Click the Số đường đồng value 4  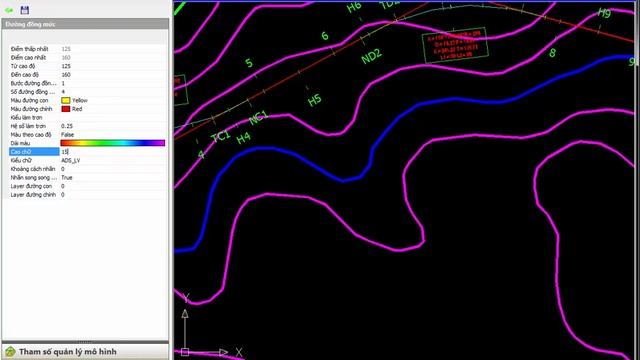(63, 92)
